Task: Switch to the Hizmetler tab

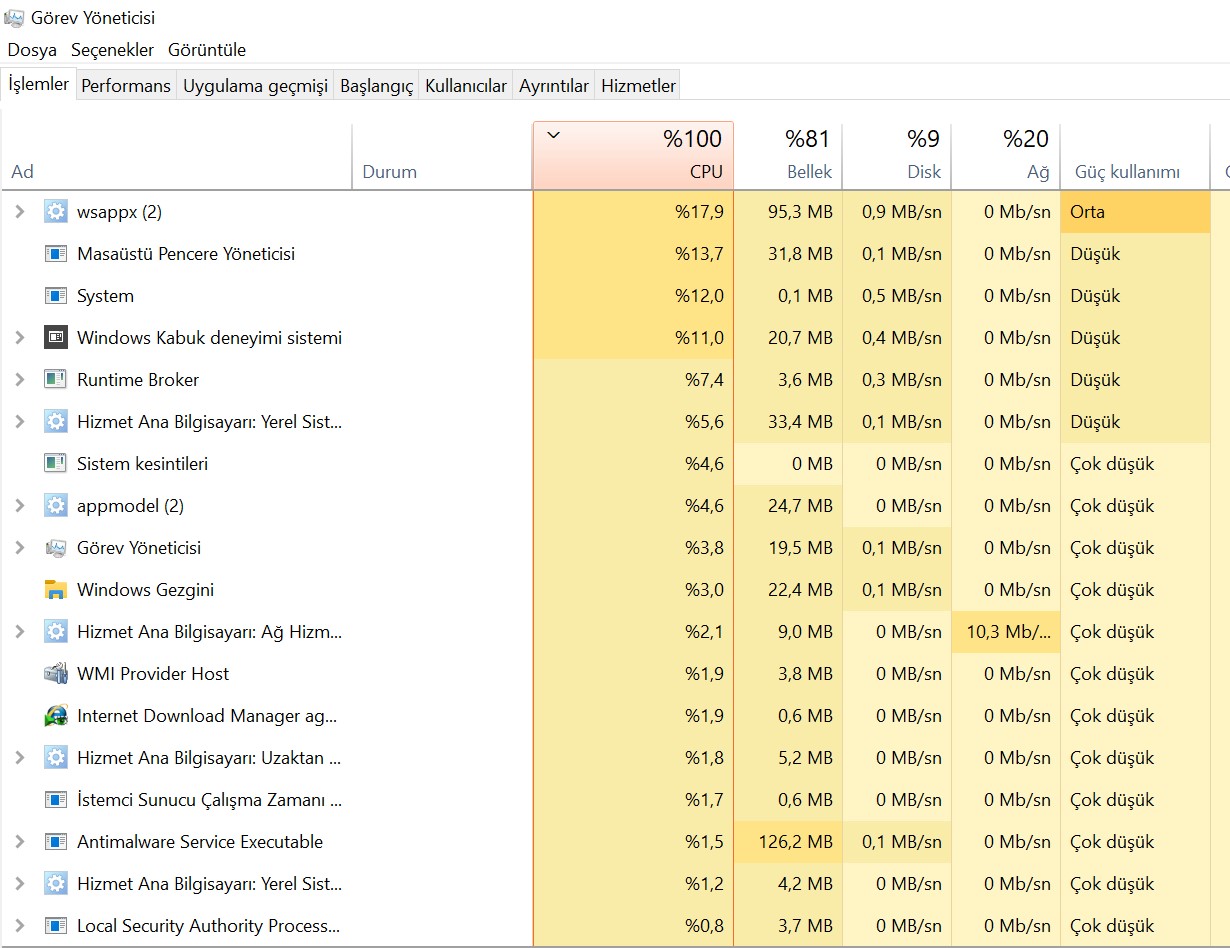Action: 638,86
